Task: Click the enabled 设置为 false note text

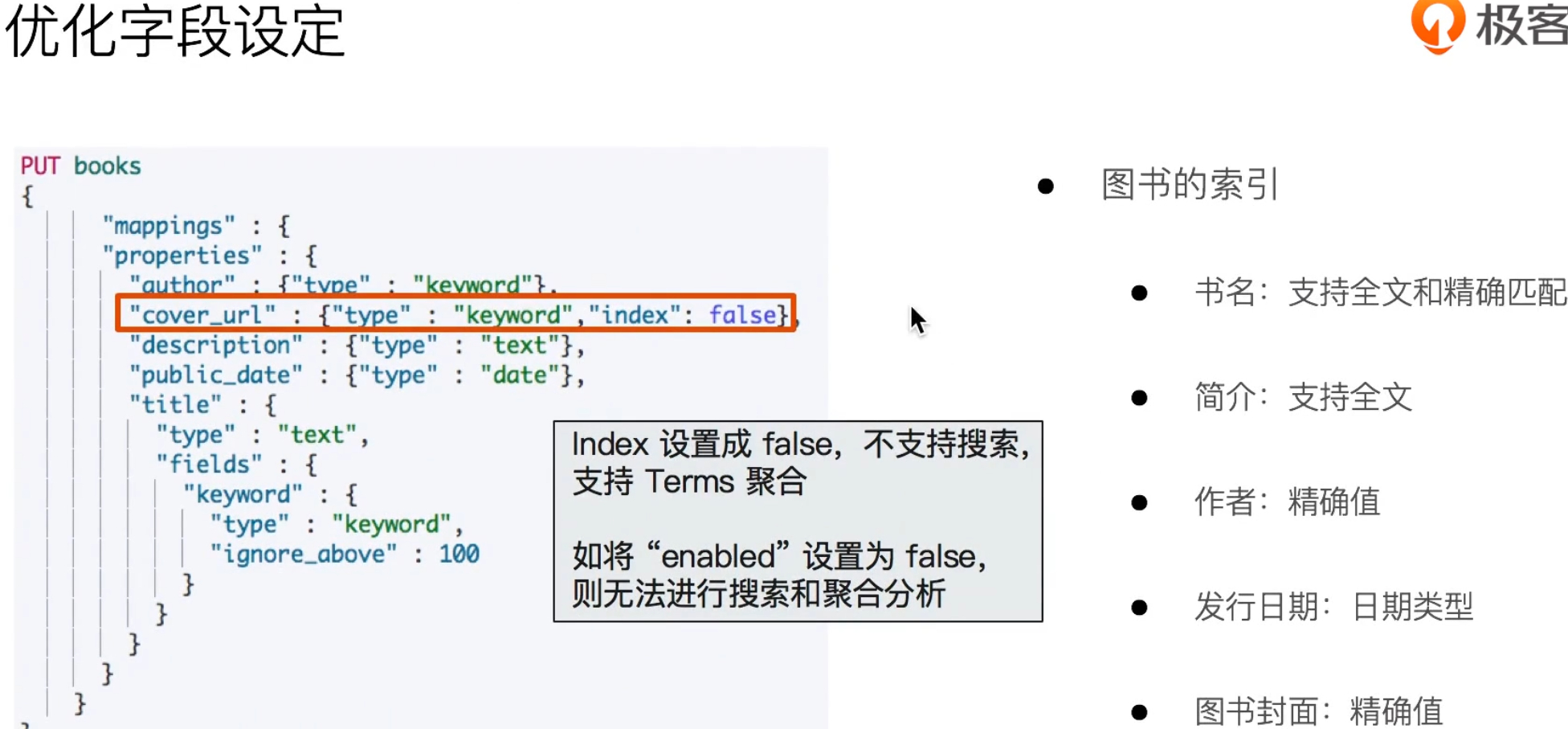Action: (778, 575)
